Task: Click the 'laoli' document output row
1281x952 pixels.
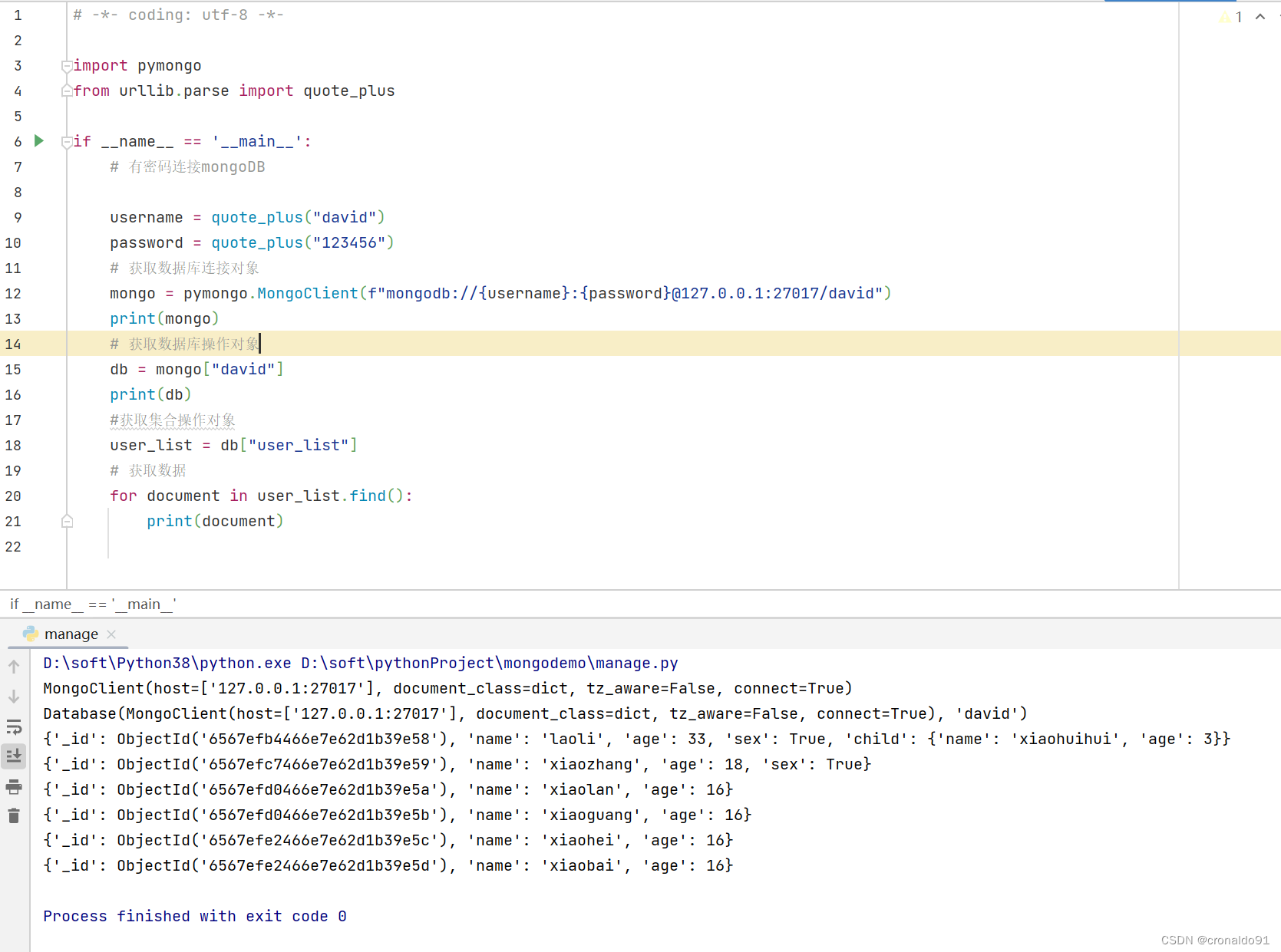Action: click(636, 740)
